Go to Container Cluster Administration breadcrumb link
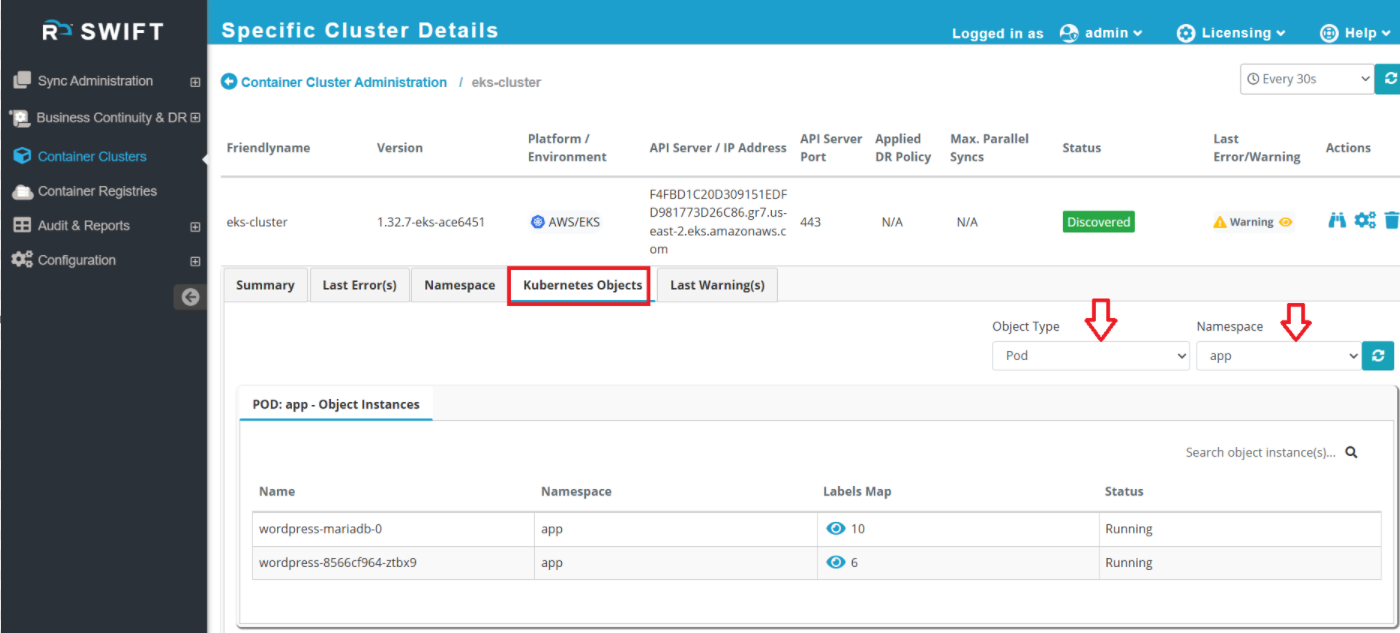Image resolution: width=1400 pixels, height=633 pixels. point(344,82)
